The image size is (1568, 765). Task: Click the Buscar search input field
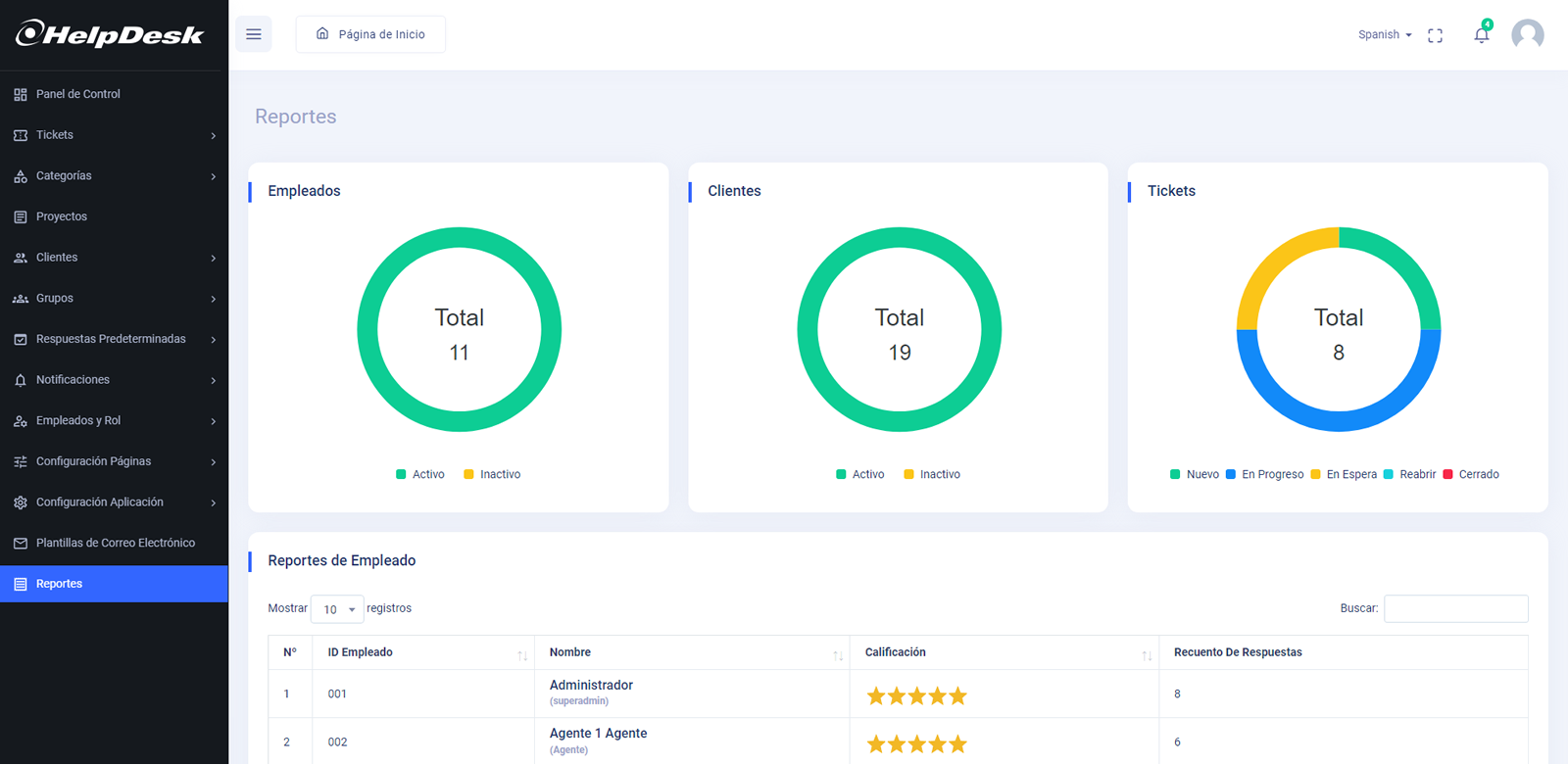(1455, 608)
